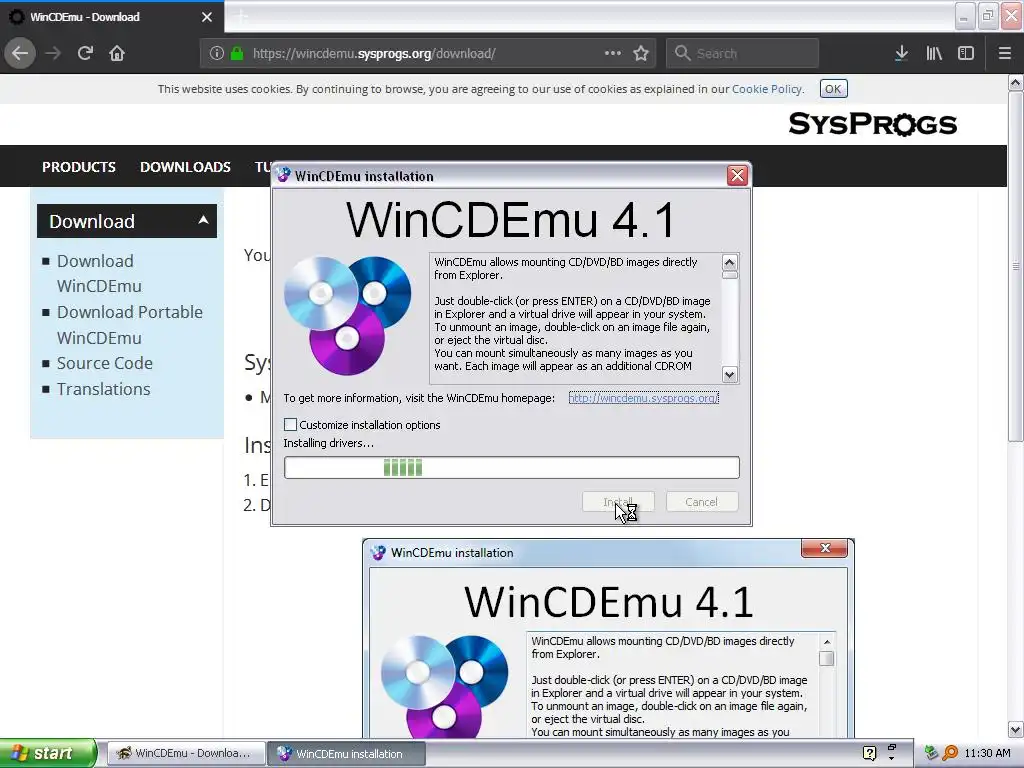Close the WinCDEmu installation dialog
Image resolution: width=1024 pixels, height=768 pixels.
coord(737,176)
